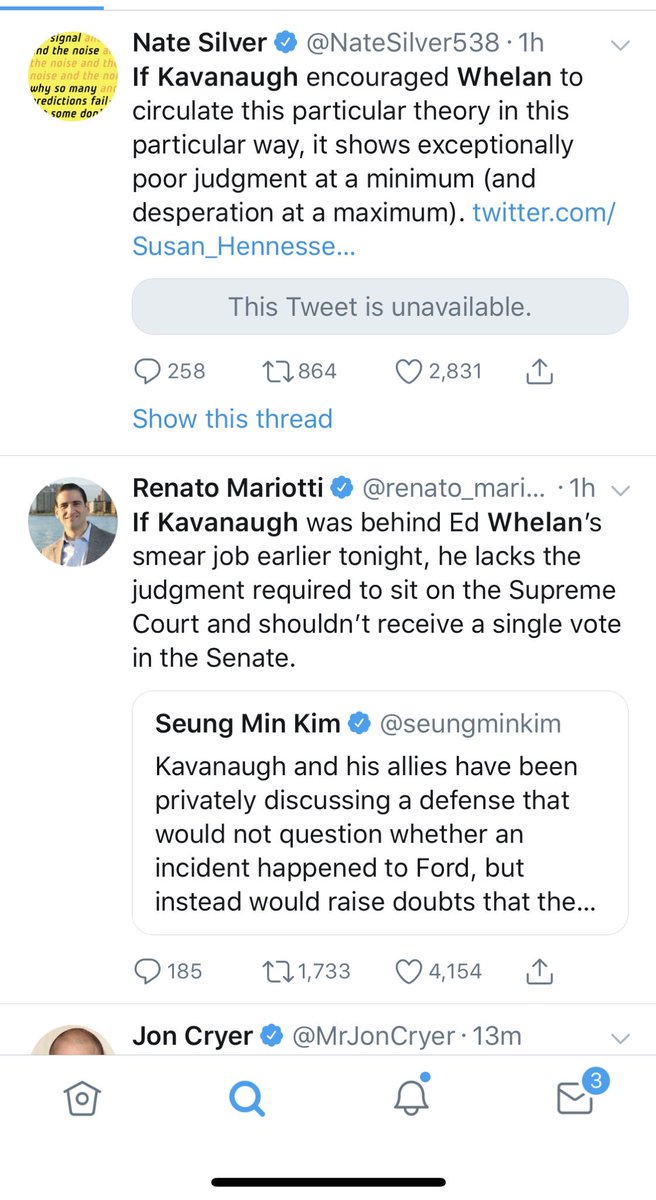This screenshot has width=656, height=1200.
Task: Open Messages with 3 unread
Action: coord(575,1099)
